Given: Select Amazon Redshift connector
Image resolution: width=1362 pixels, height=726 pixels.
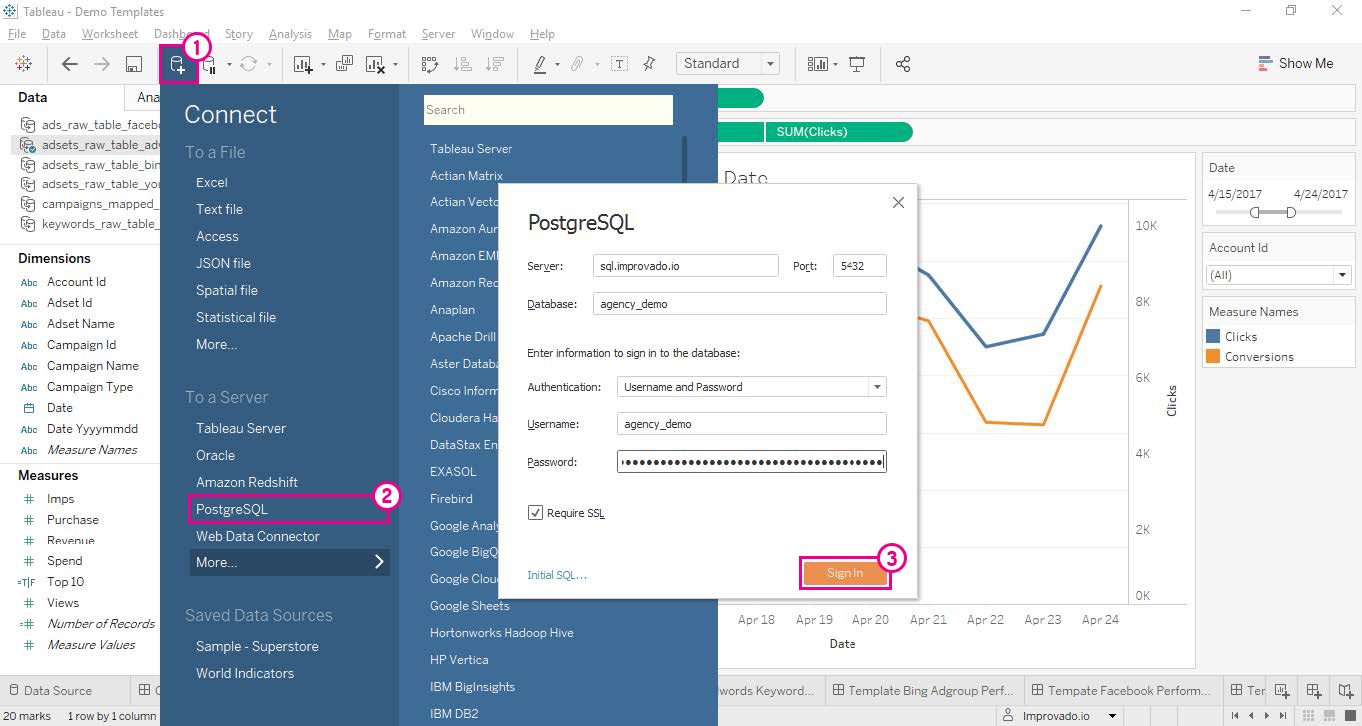Looking at the screenshot, I should (x=247, y=482).
